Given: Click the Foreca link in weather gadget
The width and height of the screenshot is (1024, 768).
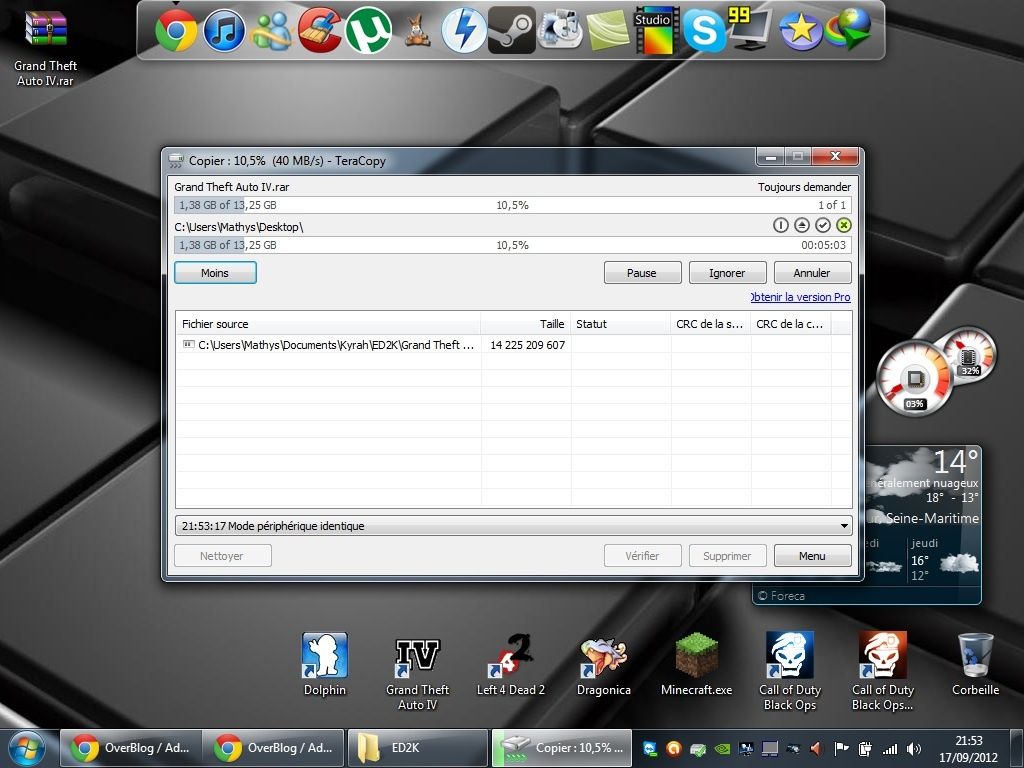Looking at the screenshot, I should pyautogui.click(x=781, y=596).
